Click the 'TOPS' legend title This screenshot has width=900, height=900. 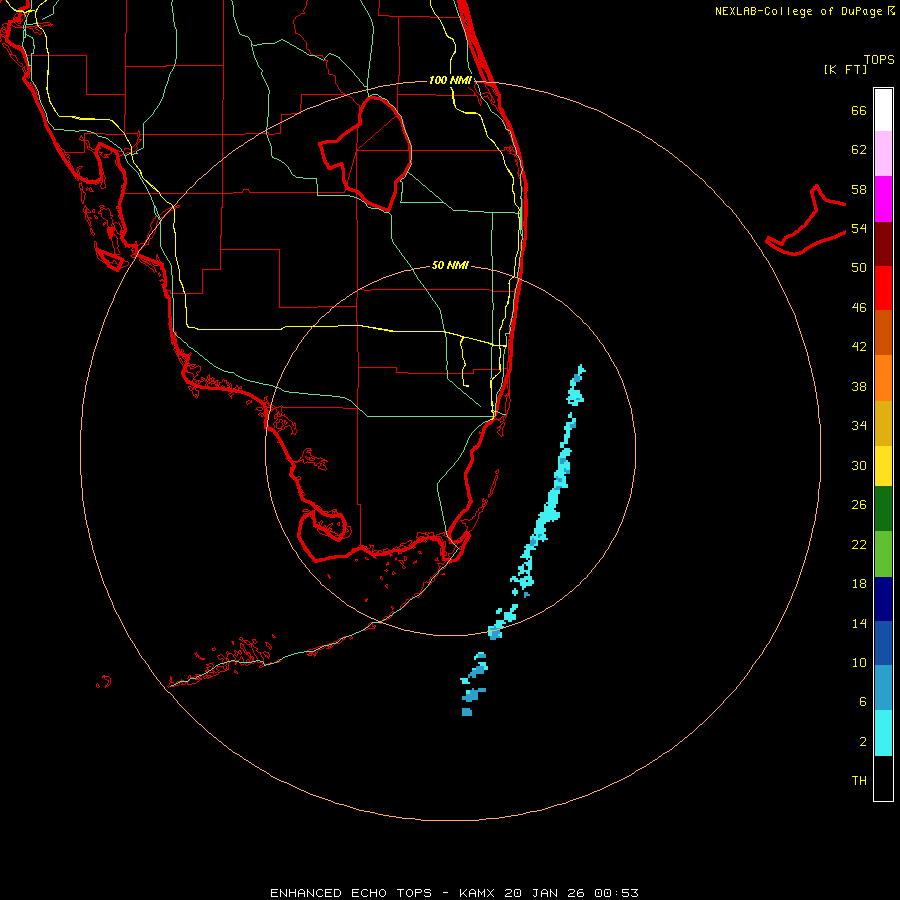(x=879, y=60)
